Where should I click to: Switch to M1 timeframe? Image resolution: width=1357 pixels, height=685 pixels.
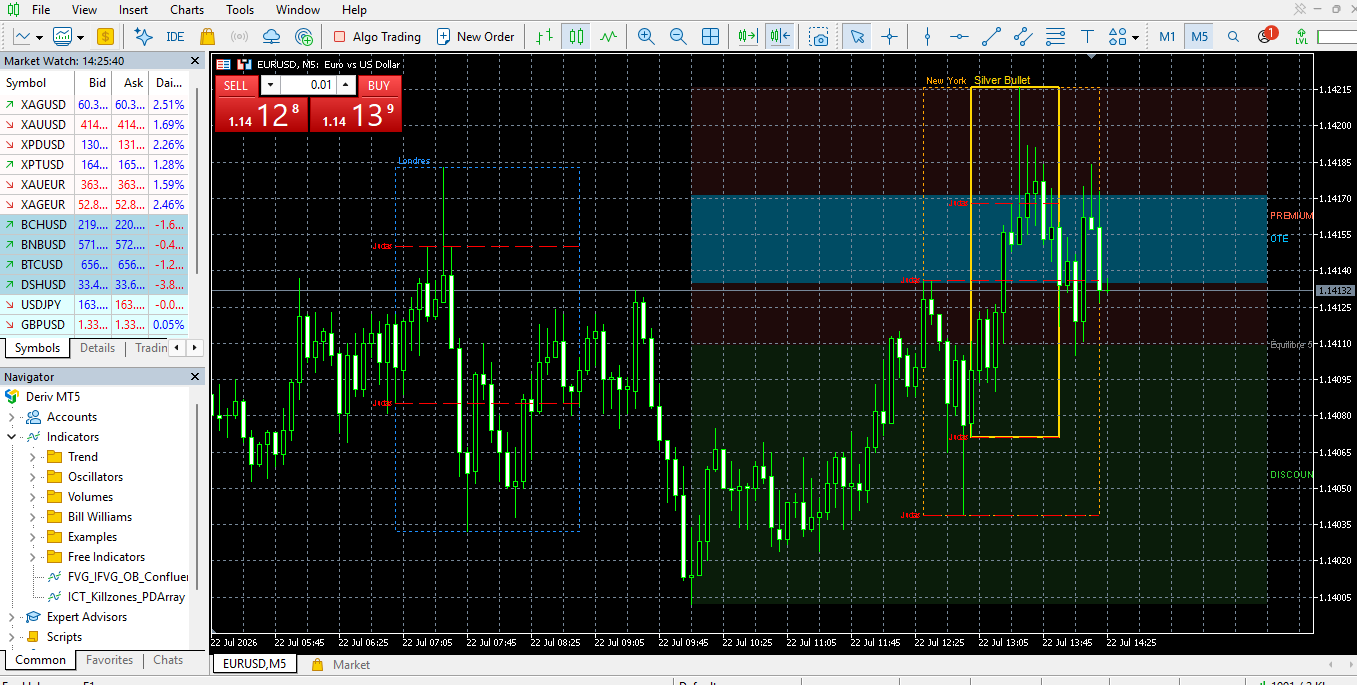[1167, 37]
